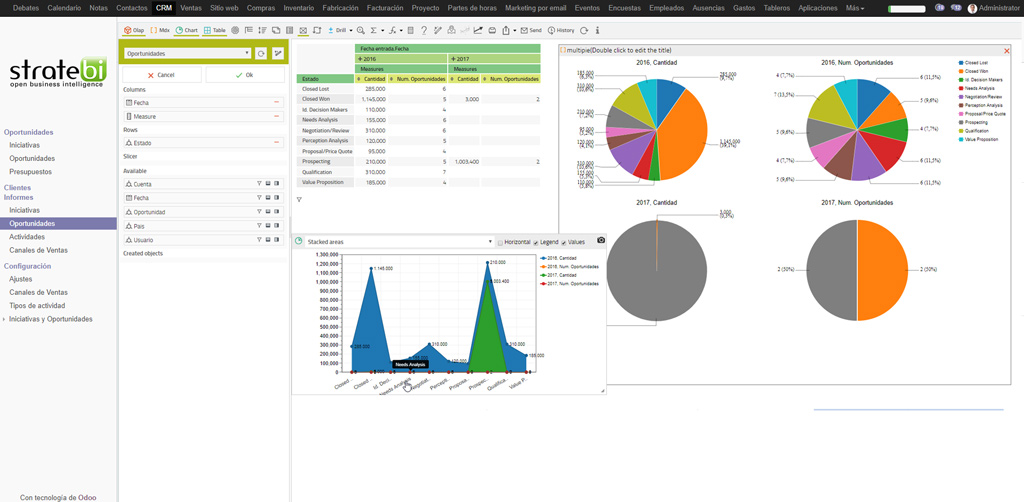Open the Mdx editor from toolbar

pyautogui.click(x=160, y=30)
